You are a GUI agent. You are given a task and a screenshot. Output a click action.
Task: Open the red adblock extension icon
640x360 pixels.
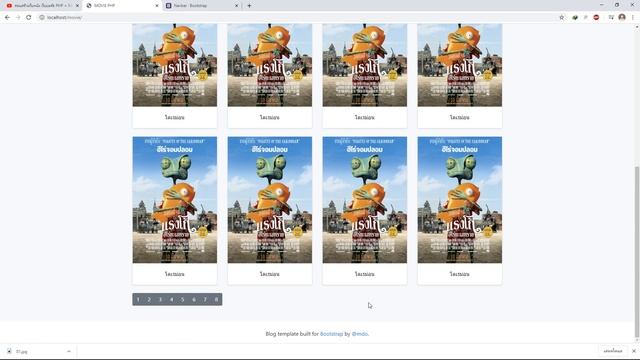click(x=596, y=18)
